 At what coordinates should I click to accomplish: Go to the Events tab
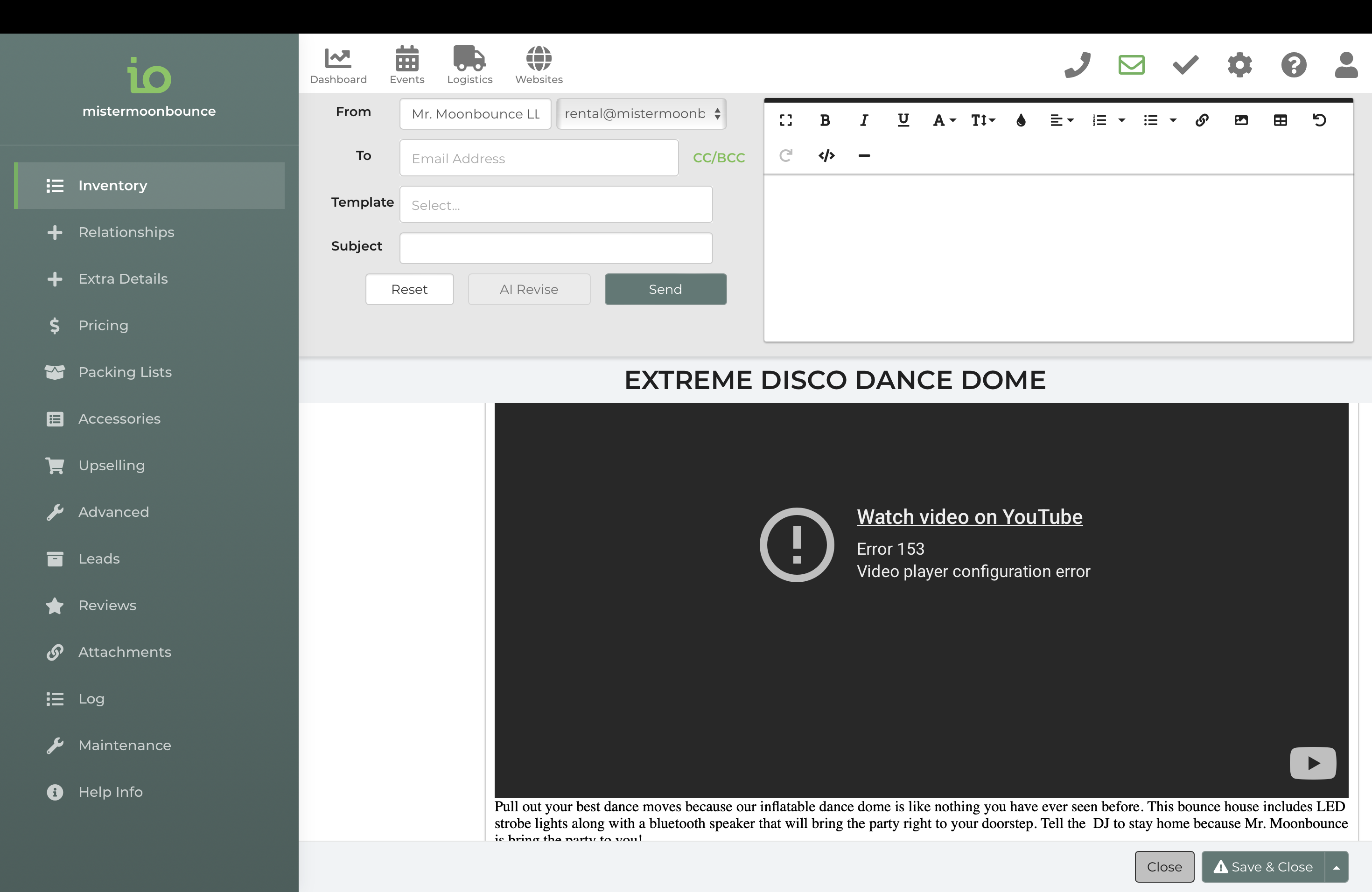tap(406, 64)
